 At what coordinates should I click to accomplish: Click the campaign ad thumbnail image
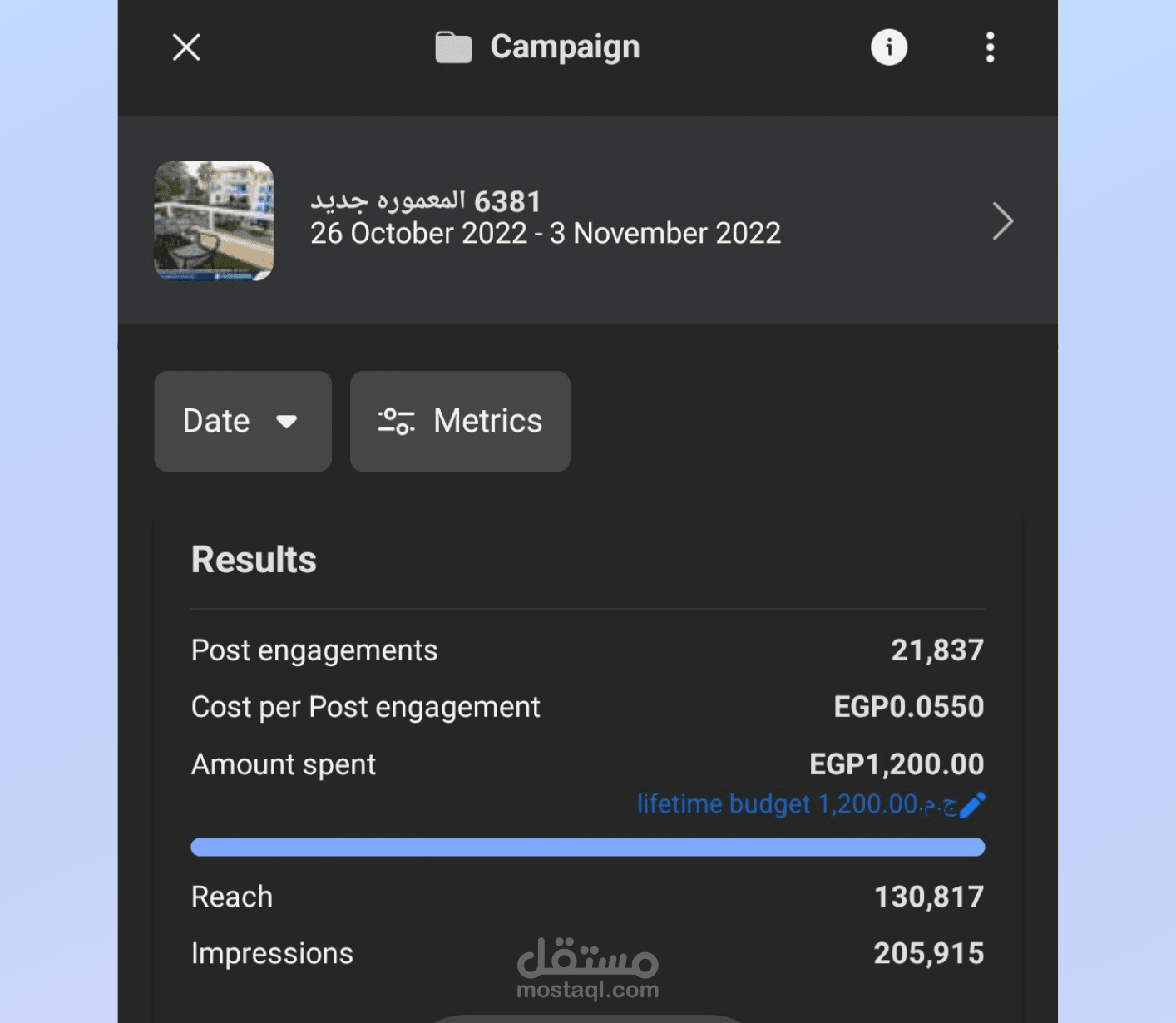[214, 220]
